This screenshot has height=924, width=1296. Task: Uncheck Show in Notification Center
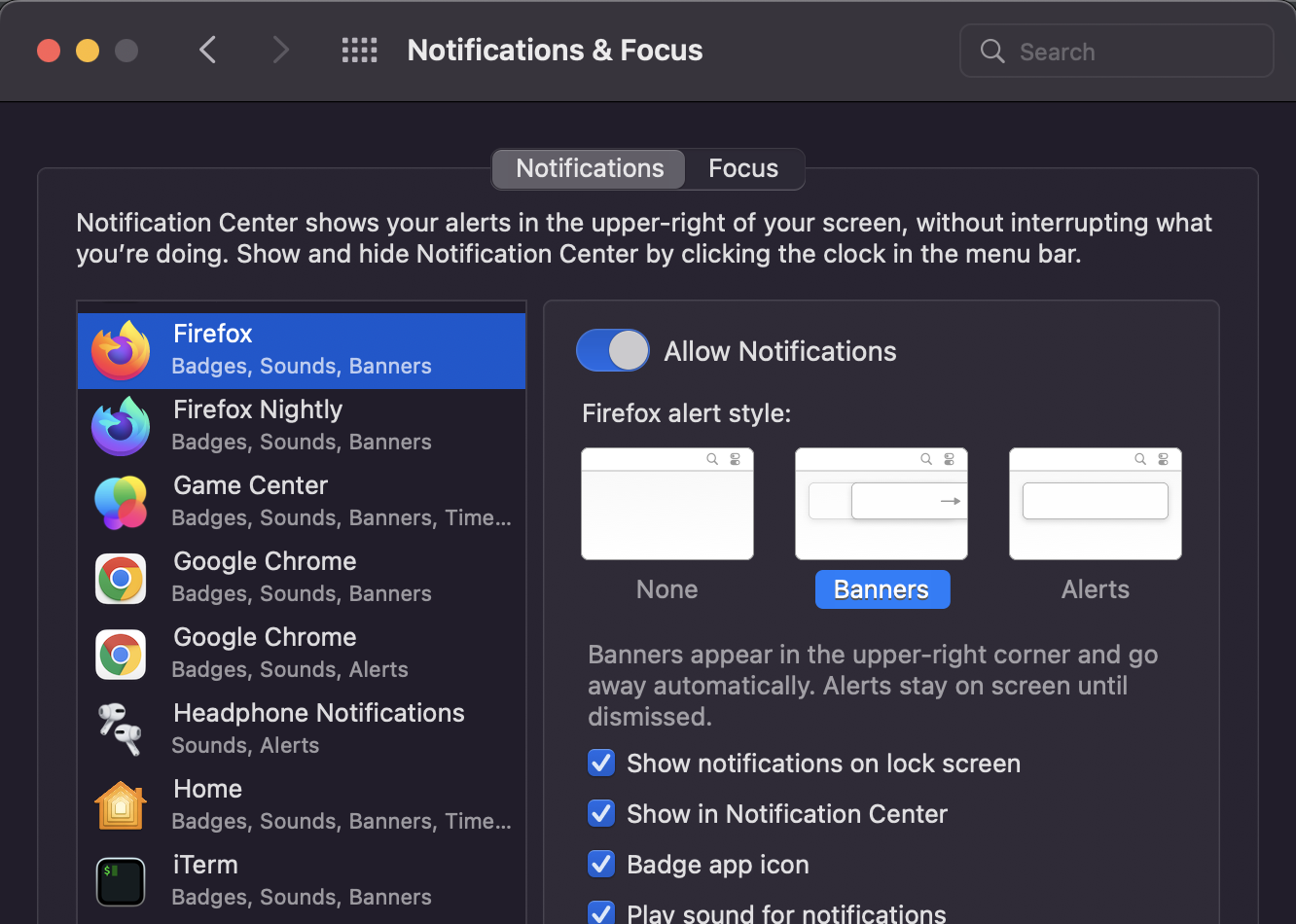coord(601,813)
